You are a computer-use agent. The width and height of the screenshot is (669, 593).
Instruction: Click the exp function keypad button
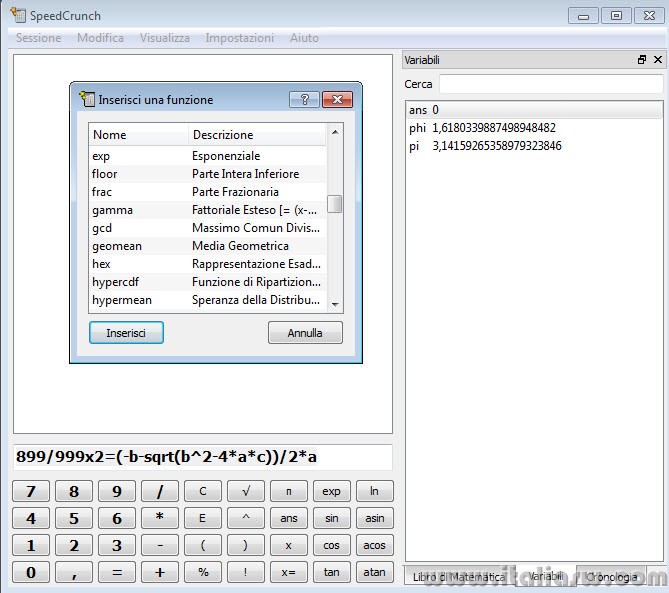[332, 491]
